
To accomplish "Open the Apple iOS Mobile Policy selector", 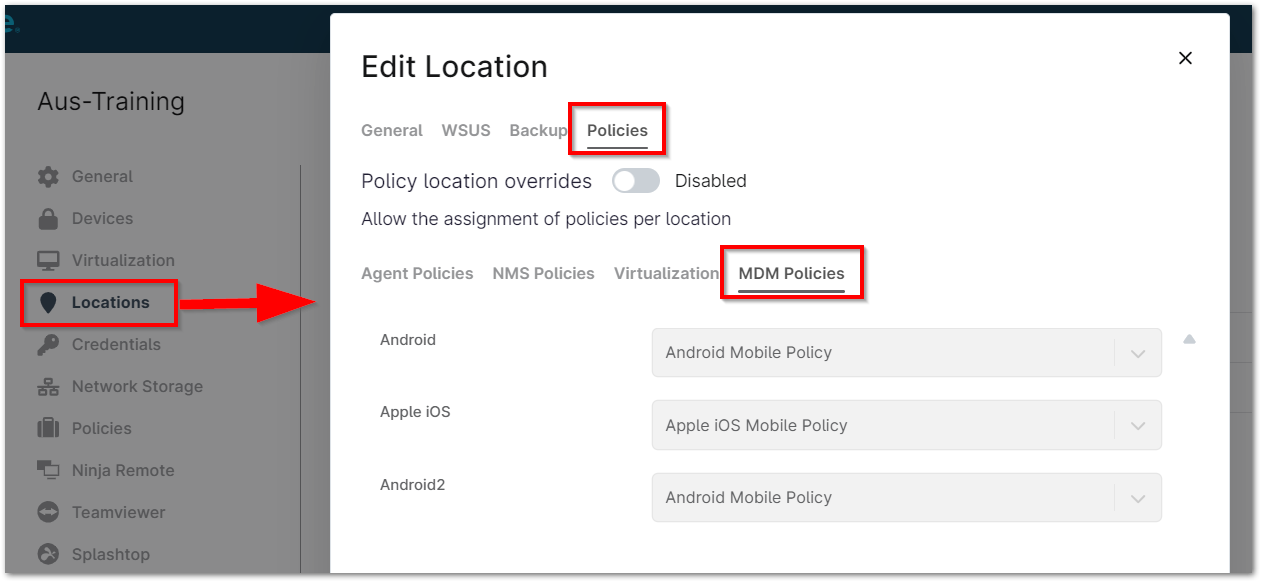I will [1138, 425].
